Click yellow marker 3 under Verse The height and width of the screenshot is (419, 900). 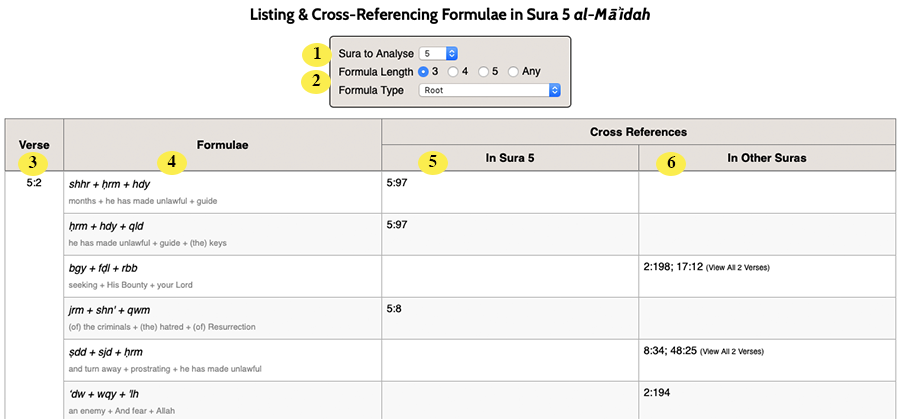[32, 162]
